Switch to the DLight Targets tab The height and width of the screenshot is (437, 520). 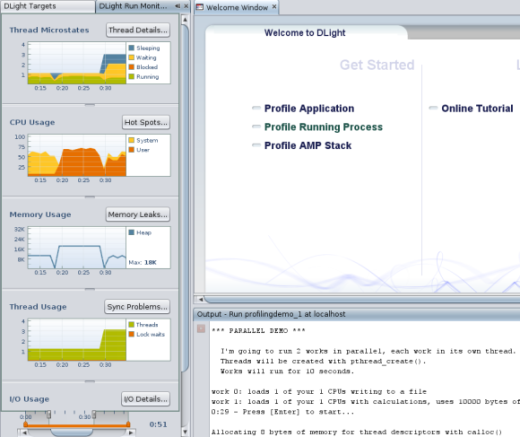tap(48, 6)
